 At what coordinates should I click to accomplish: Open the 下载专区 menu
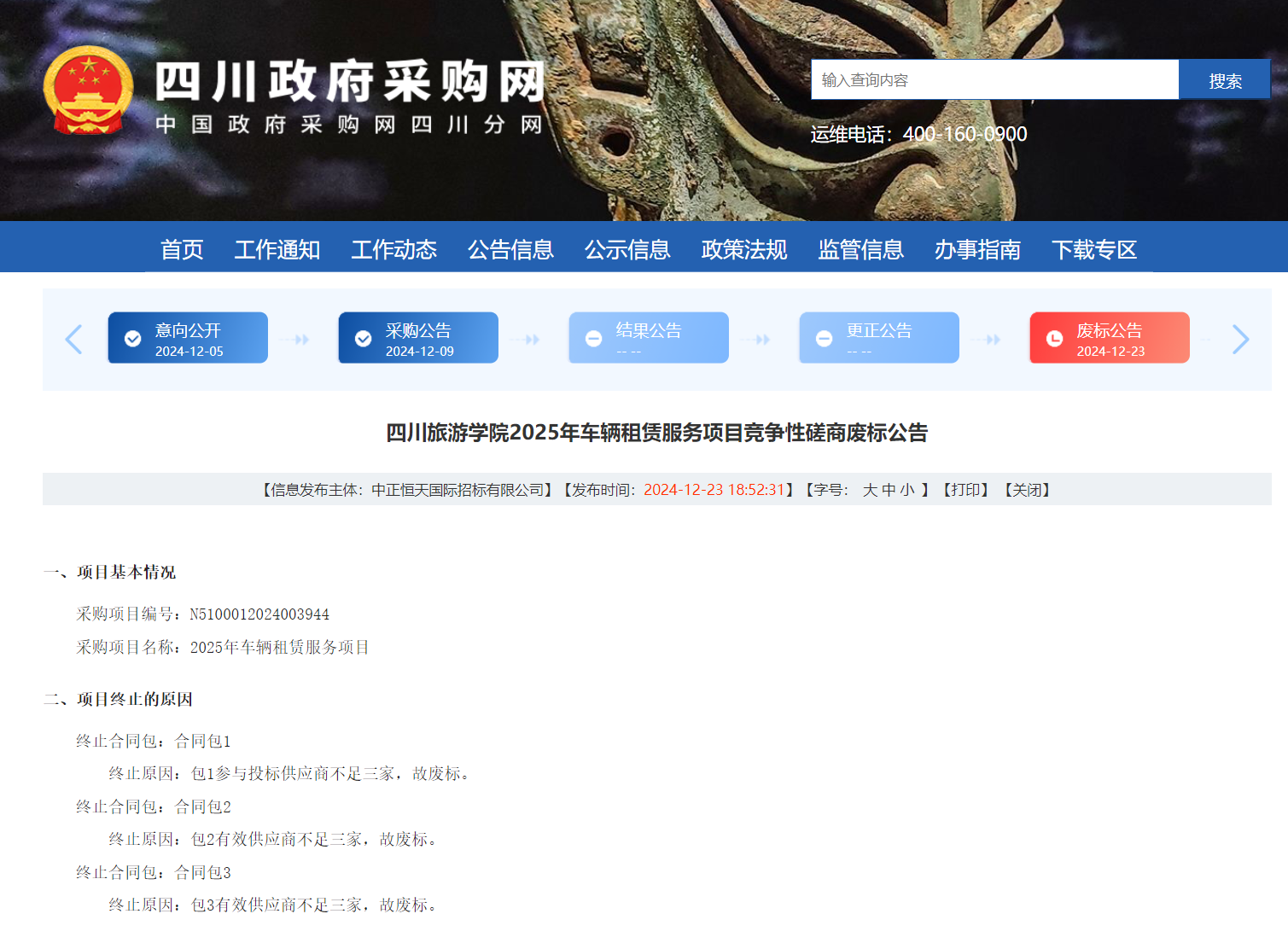1095,249
